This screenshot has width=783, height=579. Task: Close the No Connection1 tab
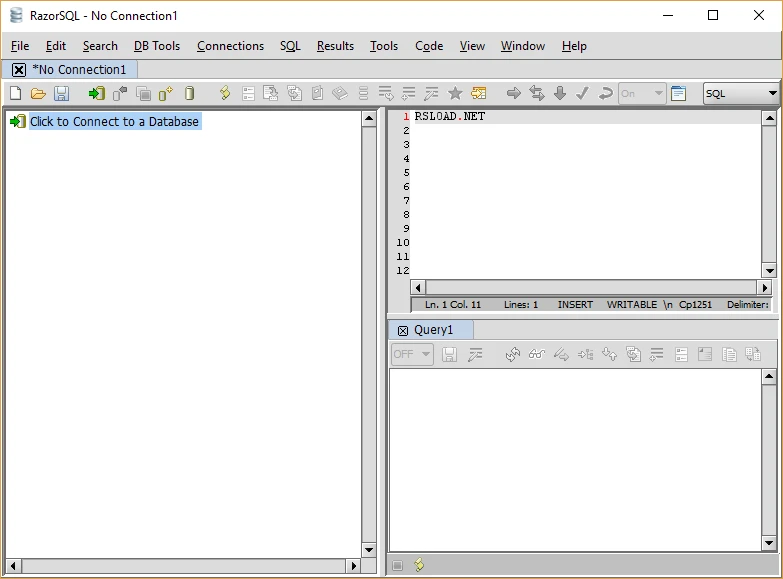click(x=18, y=70)
